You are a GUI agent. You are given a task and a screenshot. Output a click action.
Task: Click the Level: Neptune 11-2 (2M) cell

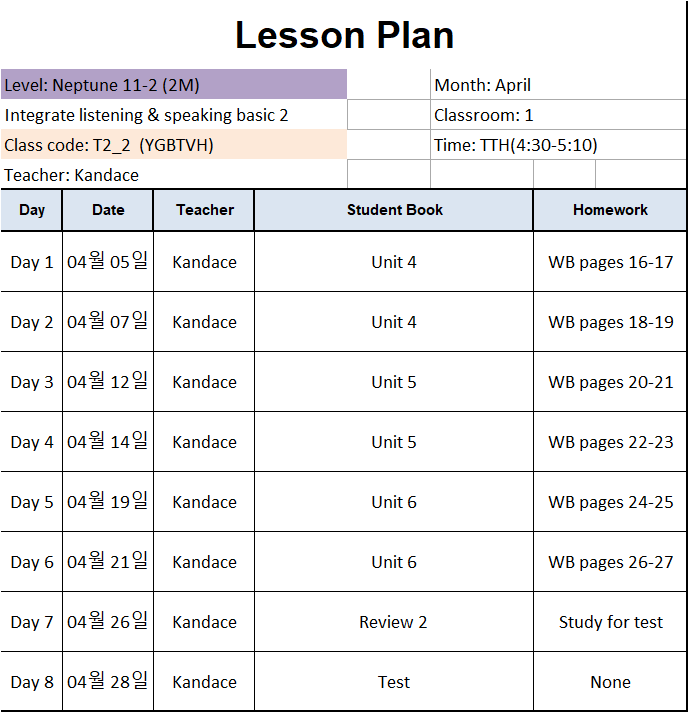(173, 84)
